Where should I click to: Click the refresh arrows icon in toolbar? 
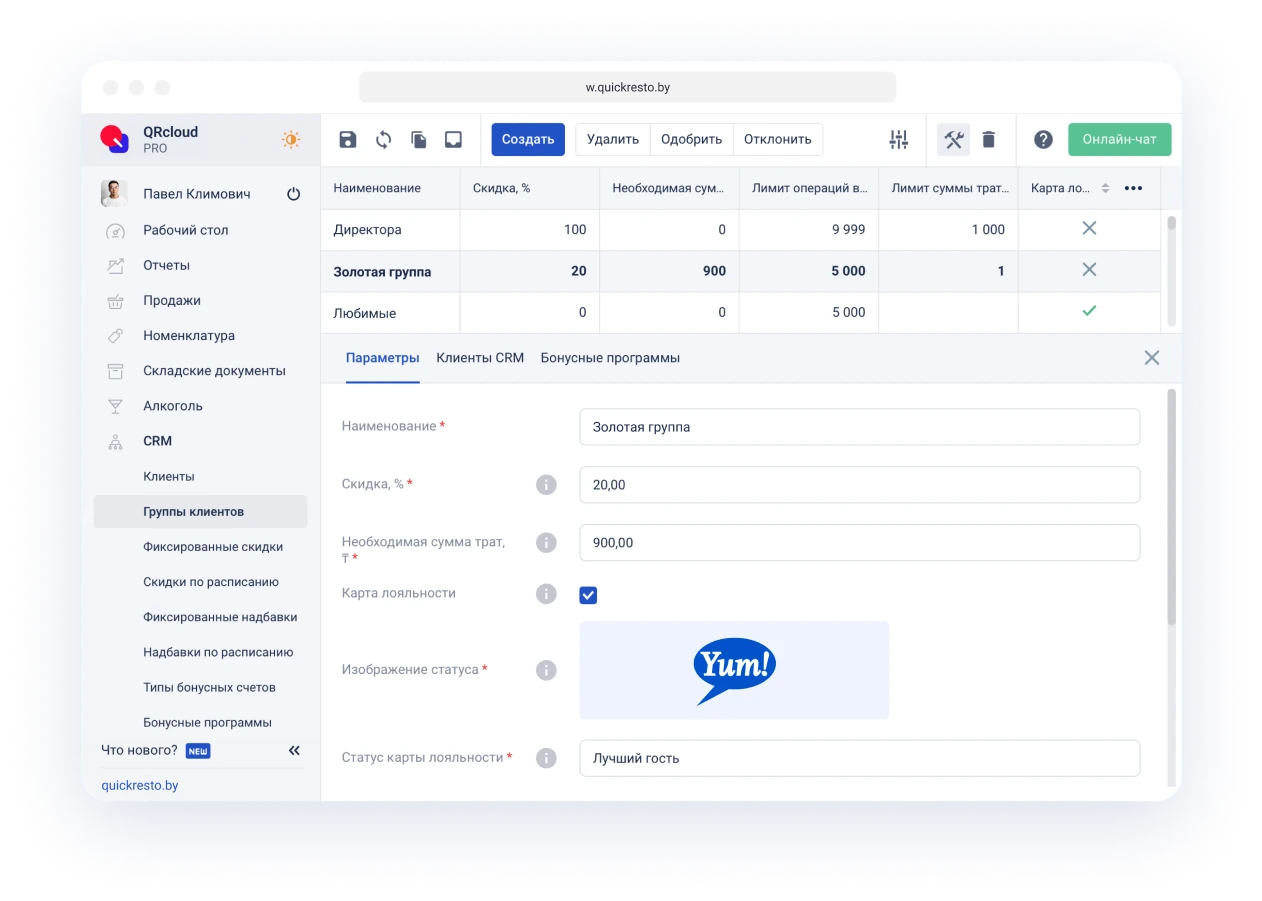[x=383, y=140]
